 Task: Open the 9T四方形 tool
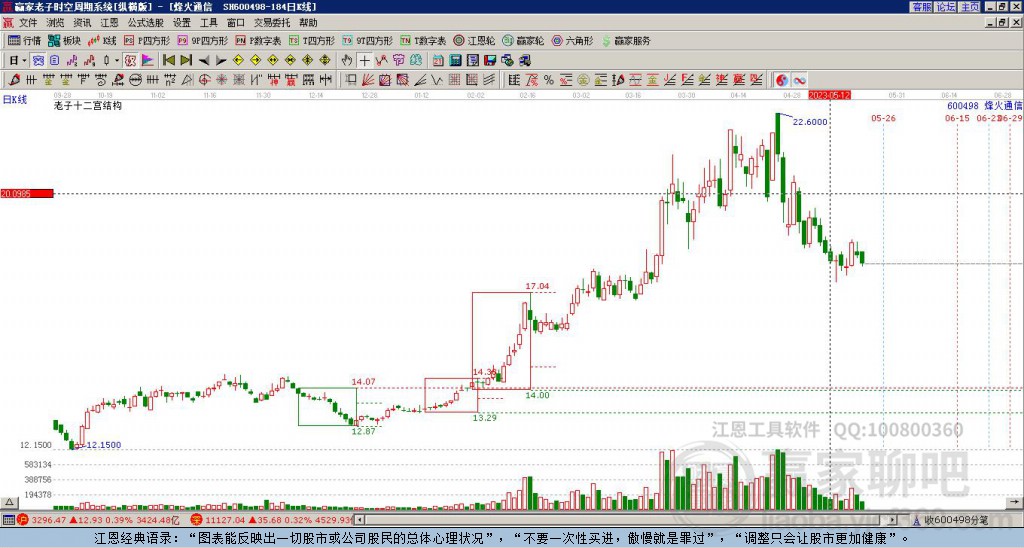coord(368,40)
